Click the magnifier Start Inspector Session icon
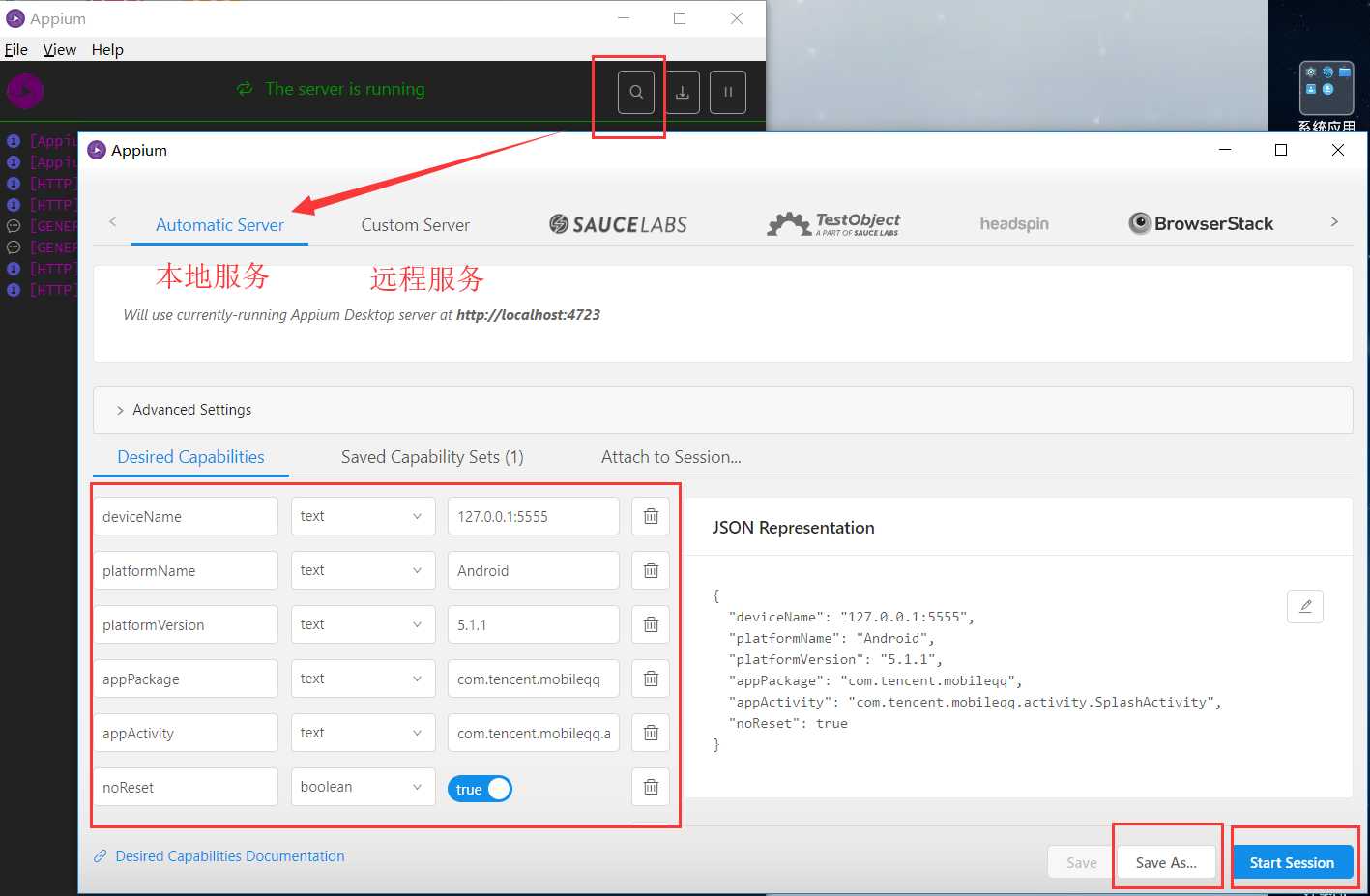This screenshot has height=896, width=1370. [x=636, y=93]
